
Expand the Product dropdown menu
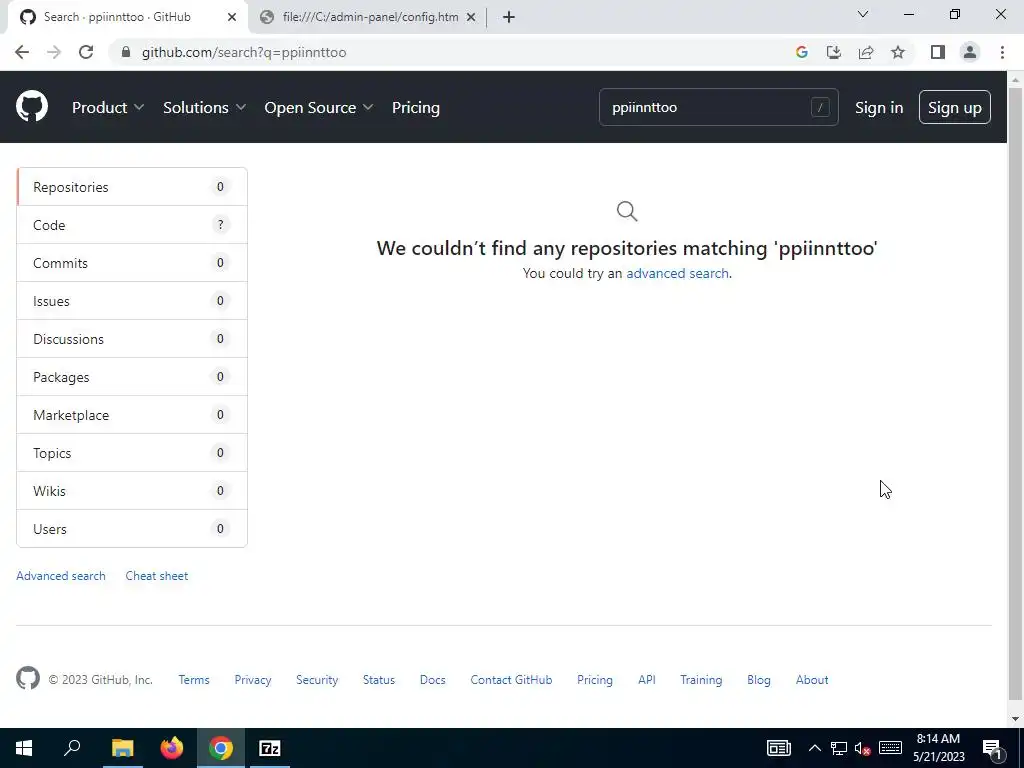pos(108,107)
